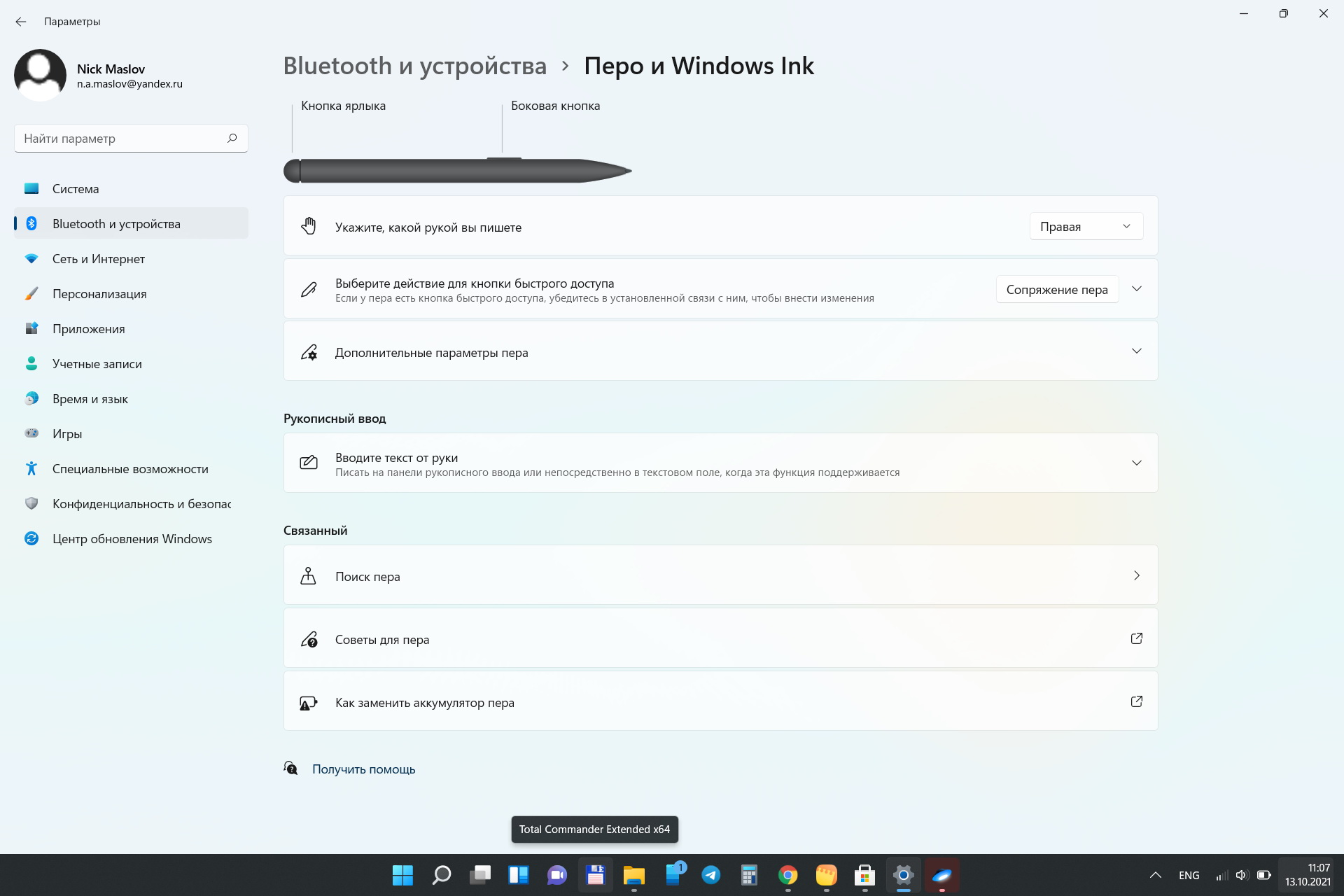This screenshot has width=1344, height=896.
Task: Open Telegram from the taskbar
Action: tap(710, 875)
